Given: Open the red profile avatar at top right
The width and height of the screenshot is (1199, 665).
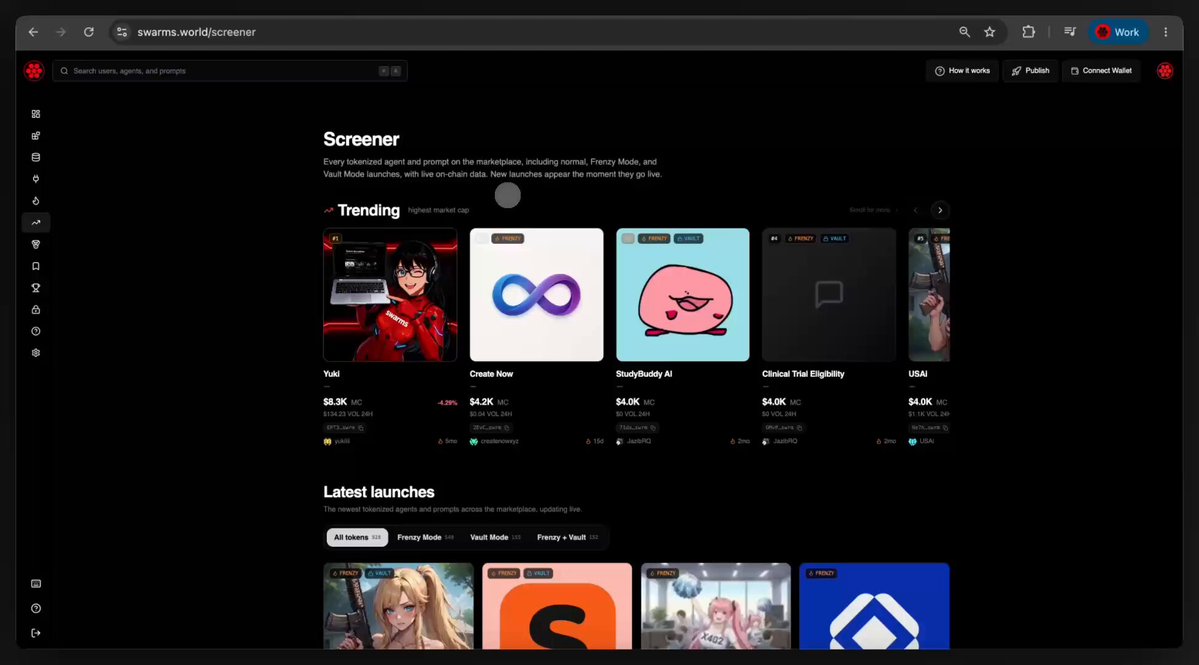Looking at the screenshot, I should [1165, 71].
